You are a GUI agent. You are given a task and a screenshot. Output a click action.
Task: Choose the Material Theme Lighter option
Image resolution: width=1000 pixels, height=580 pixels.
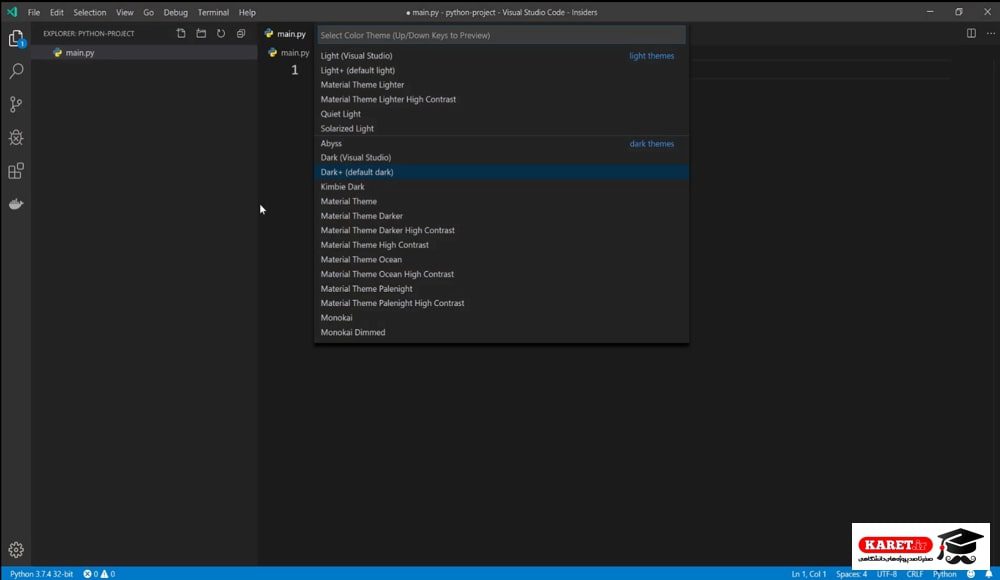pyautogui.click(x=501, y=85)
